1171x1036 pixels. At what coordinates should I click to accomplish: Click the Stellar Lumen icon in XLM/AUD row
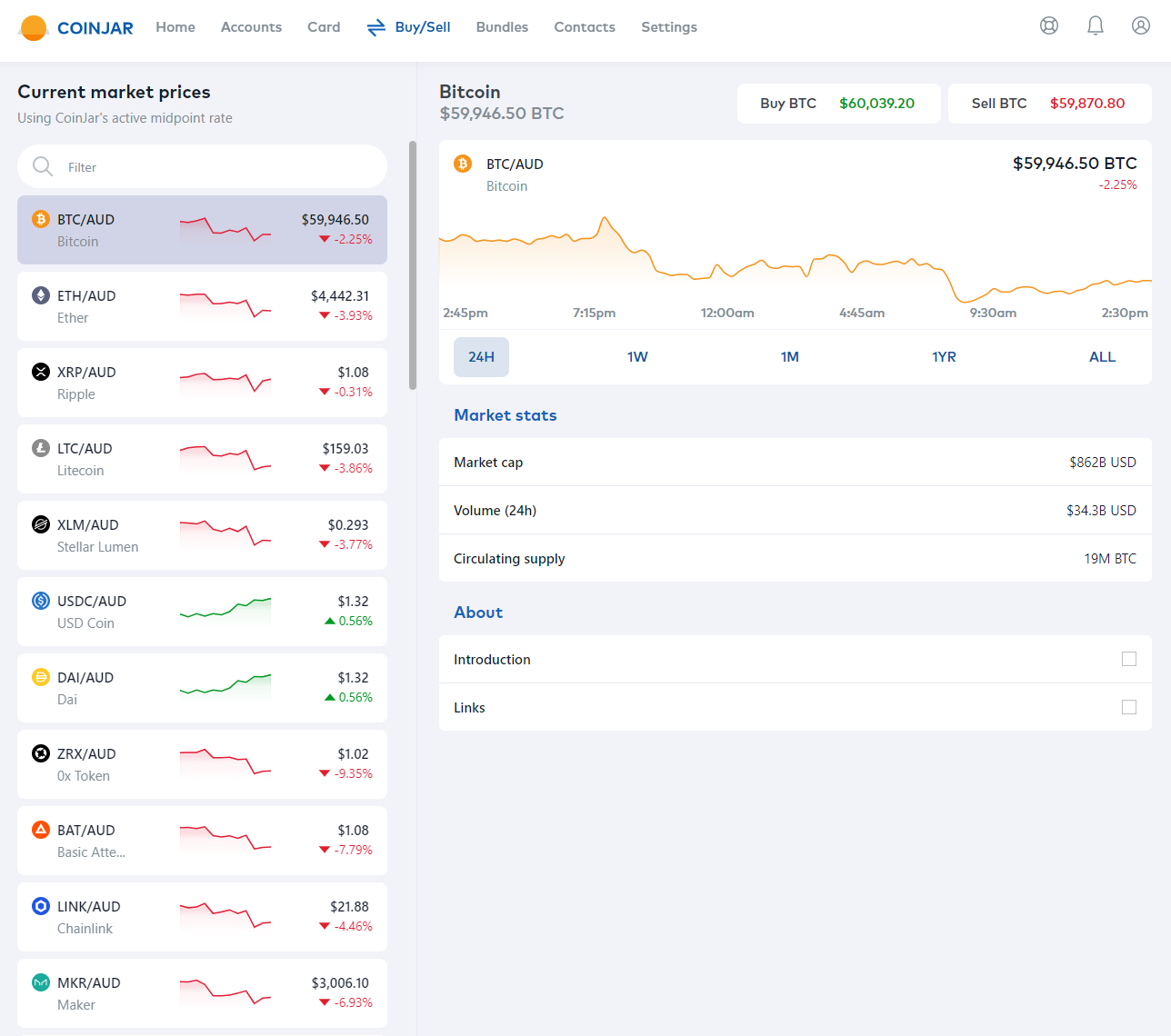[41, 524]
